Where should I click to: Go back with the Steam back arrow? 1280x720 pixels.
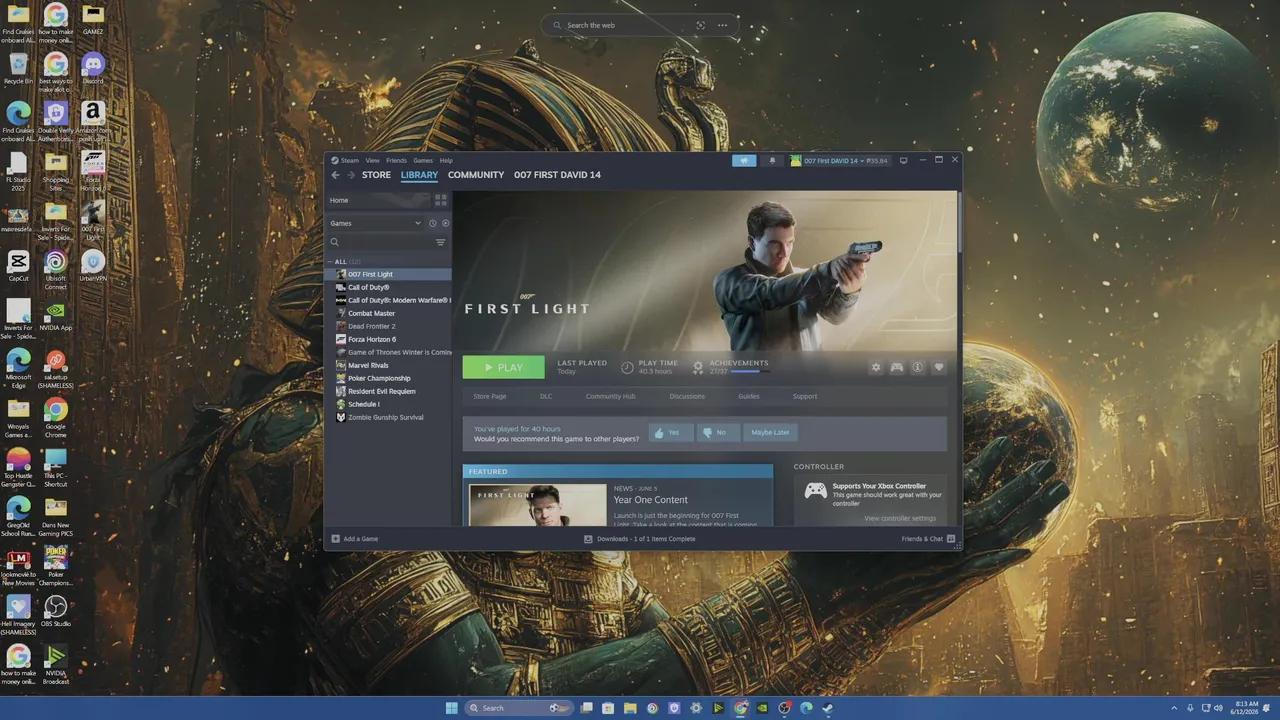(336, 175)
